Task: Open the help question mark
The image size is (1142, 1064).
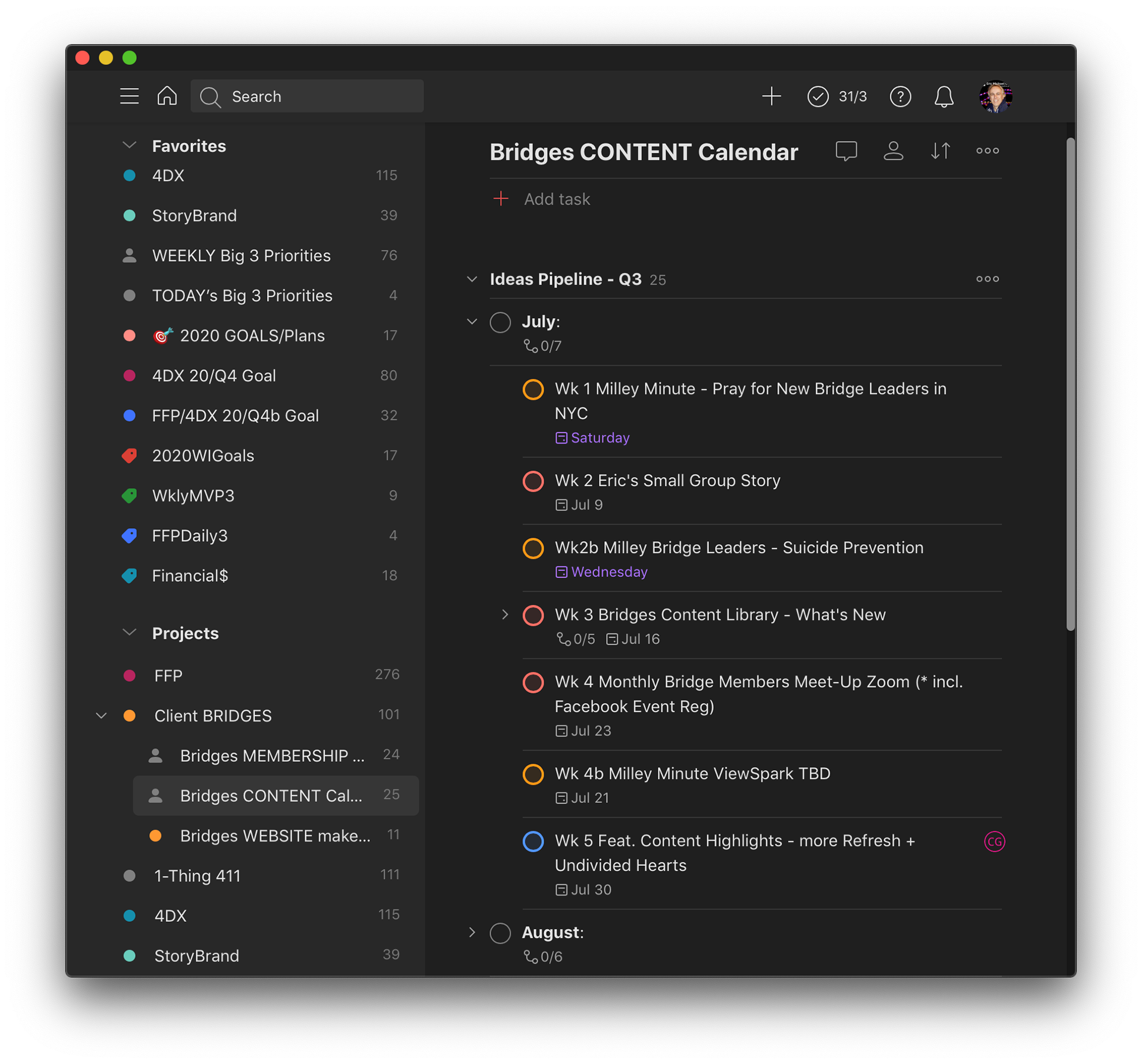Action: [x=901, y=96]
